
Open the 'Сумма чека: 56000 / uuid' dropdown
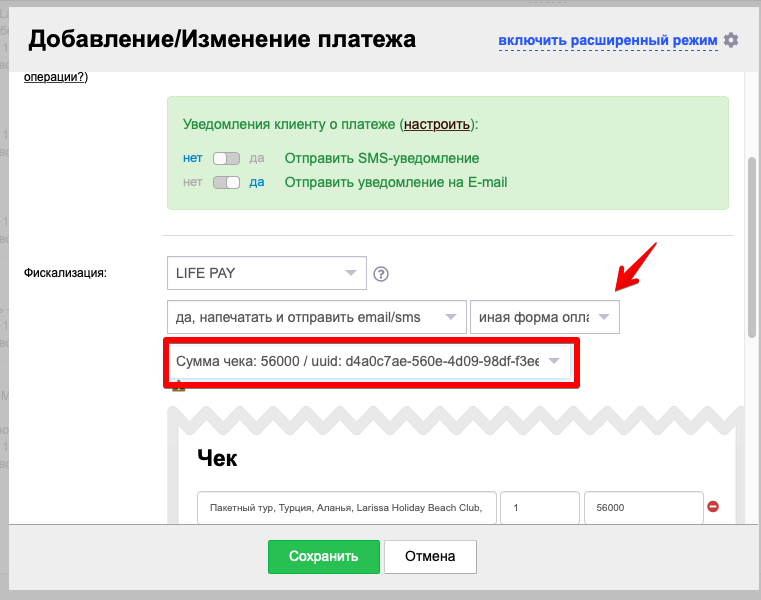point(369,361)
